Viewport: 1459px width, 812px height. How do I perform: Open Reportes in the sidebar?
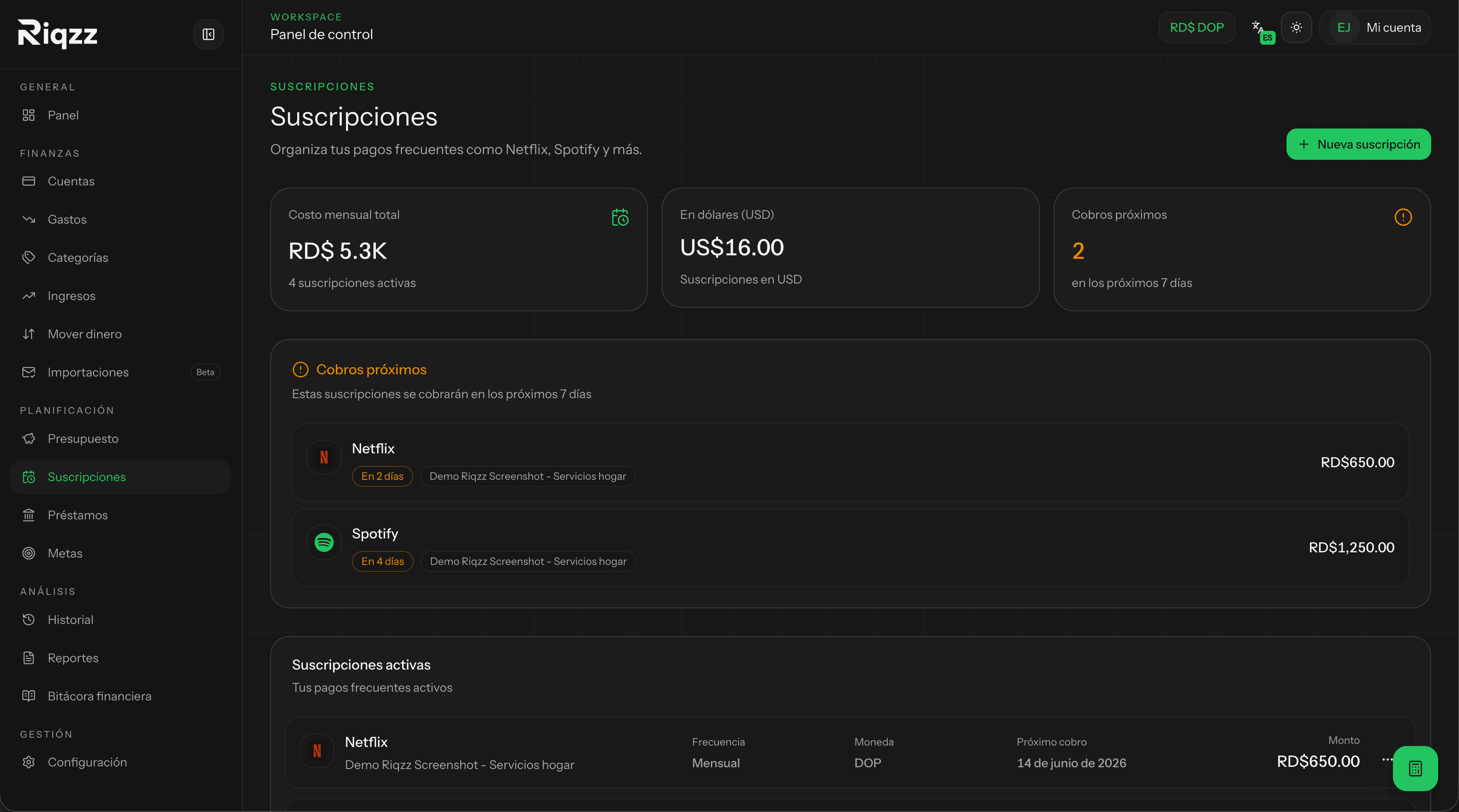[120, 658]
